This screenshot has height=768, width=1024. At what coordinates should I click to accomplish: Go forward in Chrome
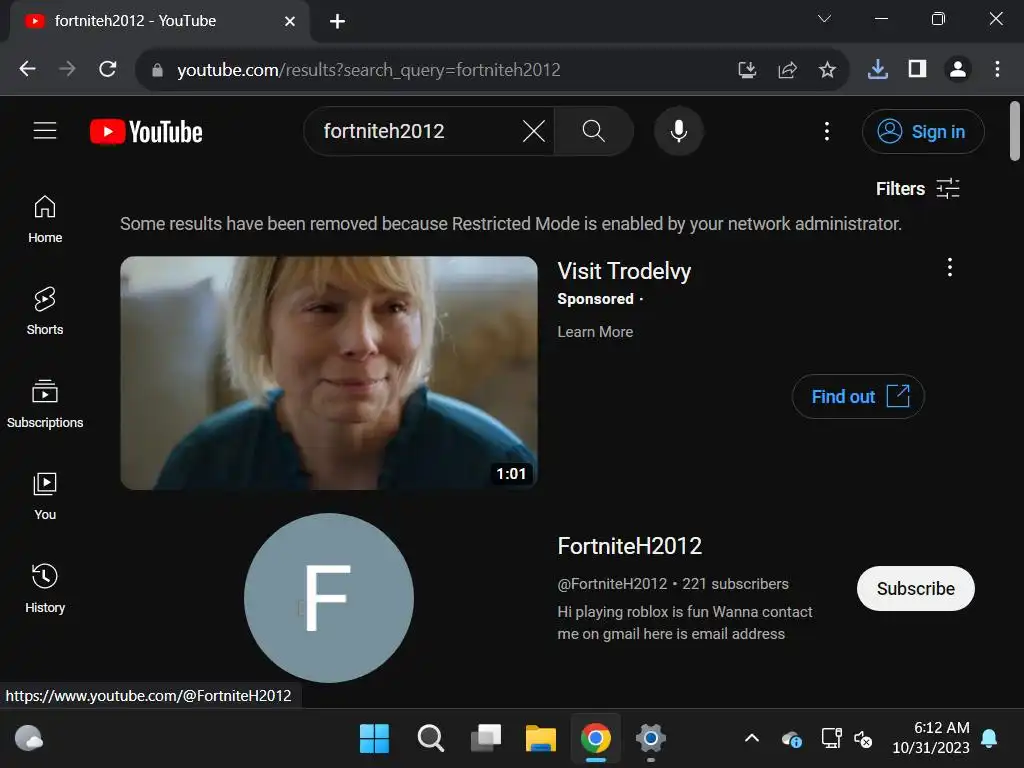67,69
